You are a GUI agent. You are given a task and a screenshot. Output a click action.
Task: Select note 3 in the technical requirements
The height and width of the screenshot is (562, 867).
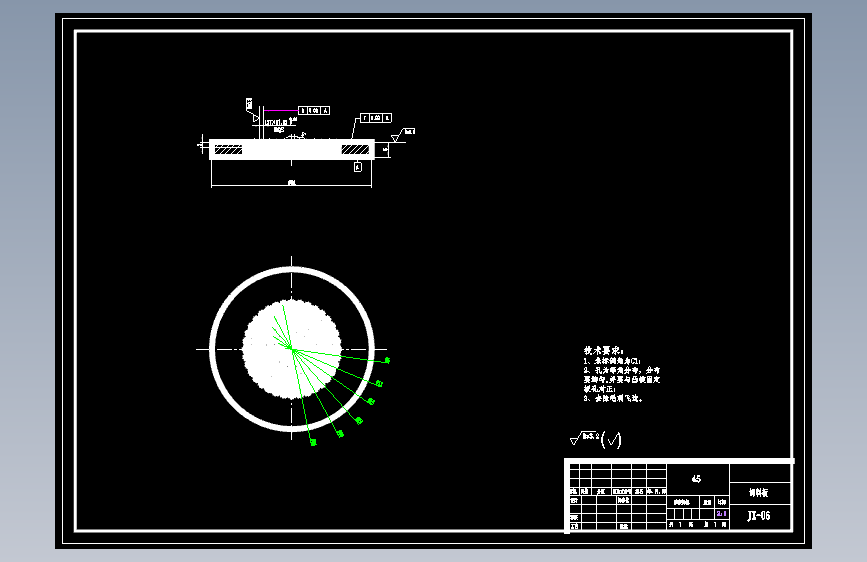click(x=613, y=398)
